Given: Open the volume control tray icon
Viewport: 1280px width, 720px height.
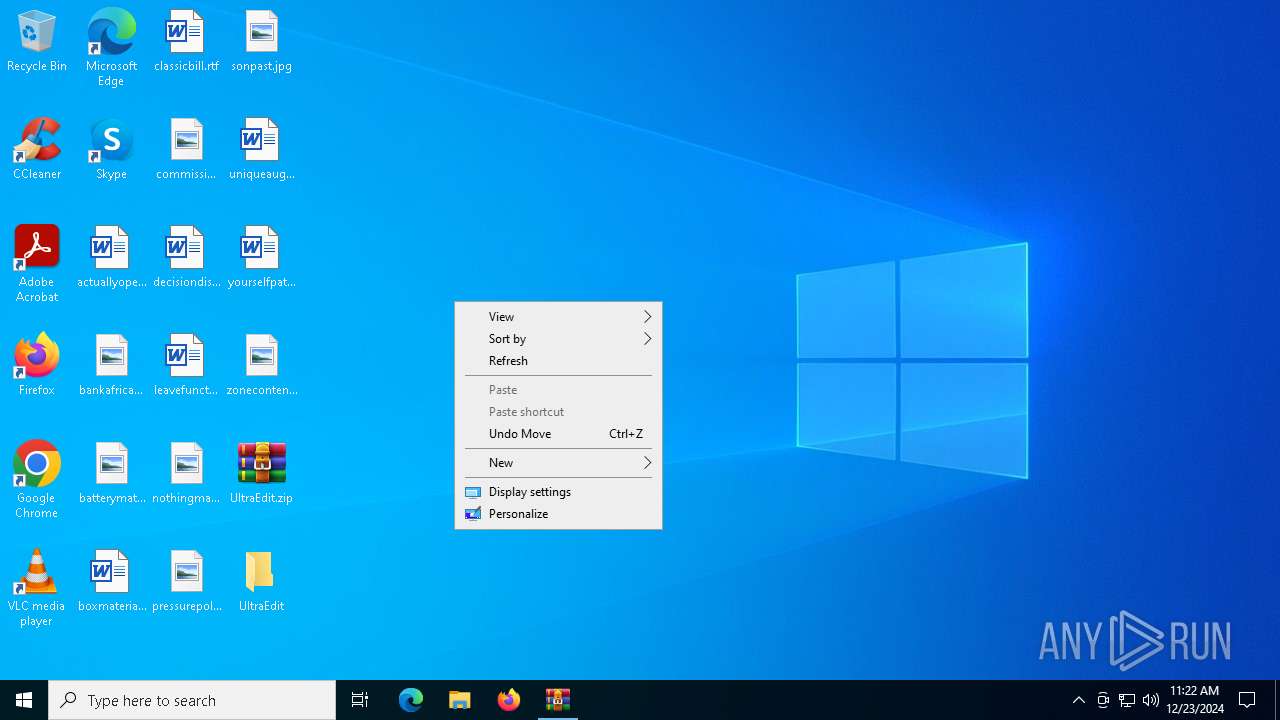Looking at the screenshot, I should 1151,700.
